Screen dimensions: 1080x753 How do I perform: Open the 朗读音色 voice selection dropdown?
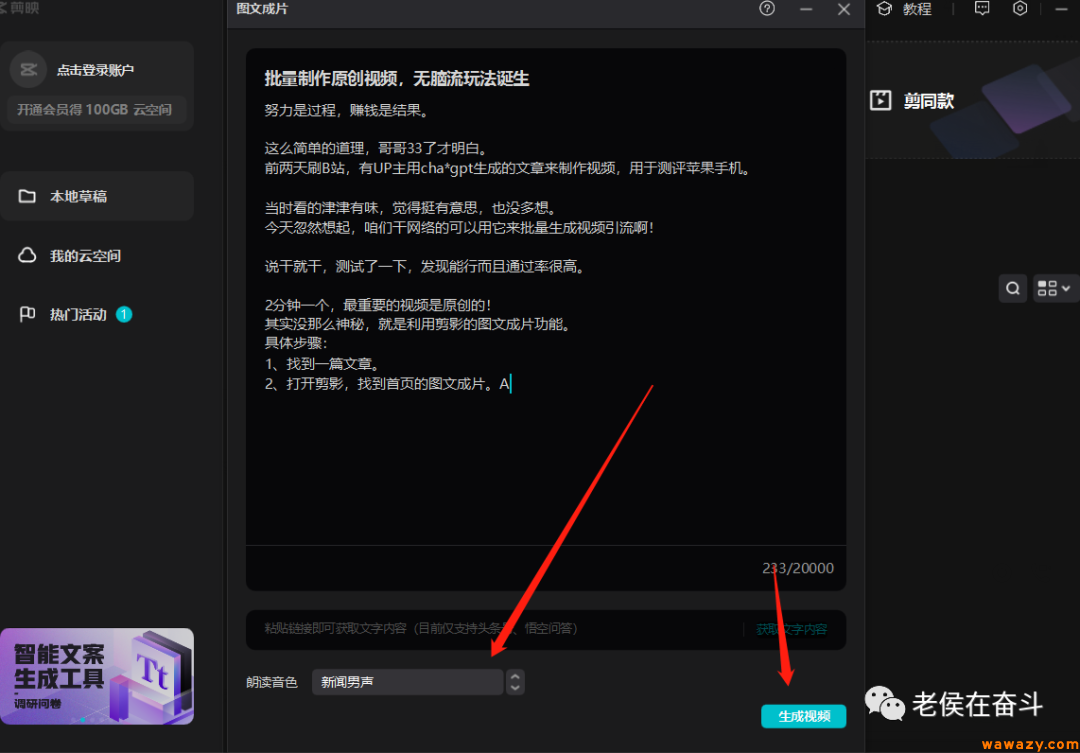coord(407,681)
